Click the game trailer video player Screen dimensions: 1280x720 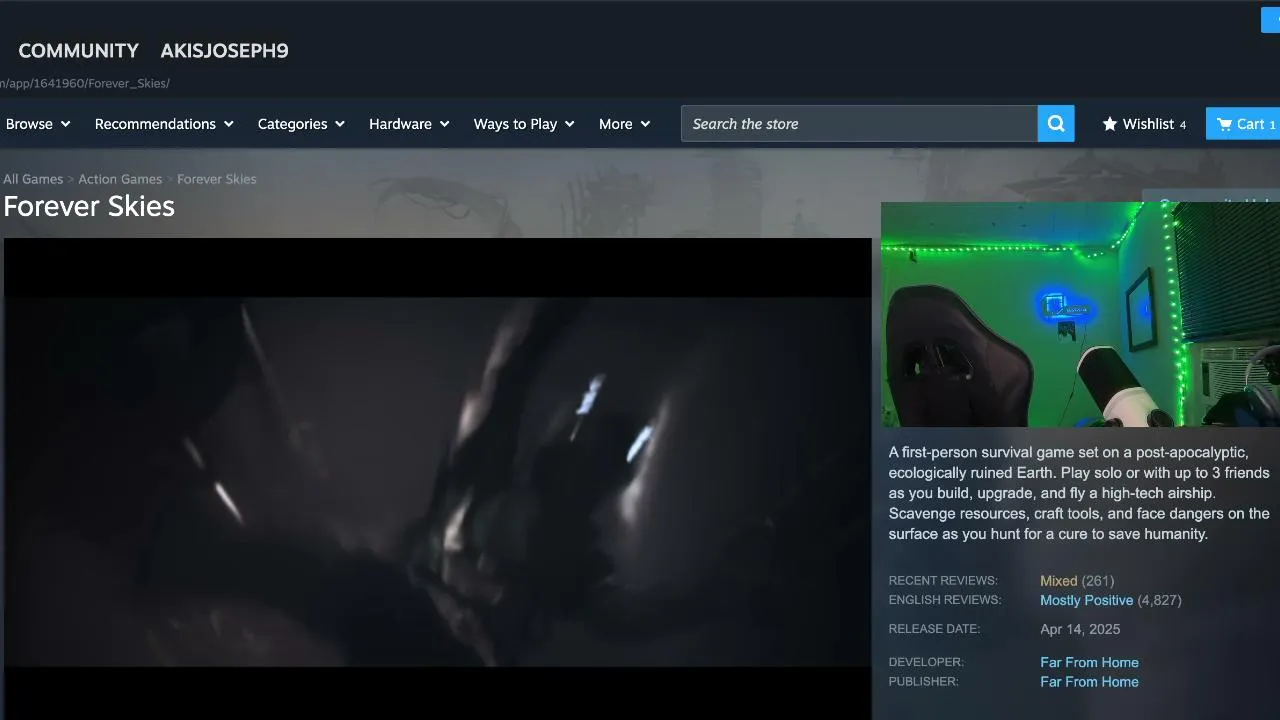tap(438, 479)
